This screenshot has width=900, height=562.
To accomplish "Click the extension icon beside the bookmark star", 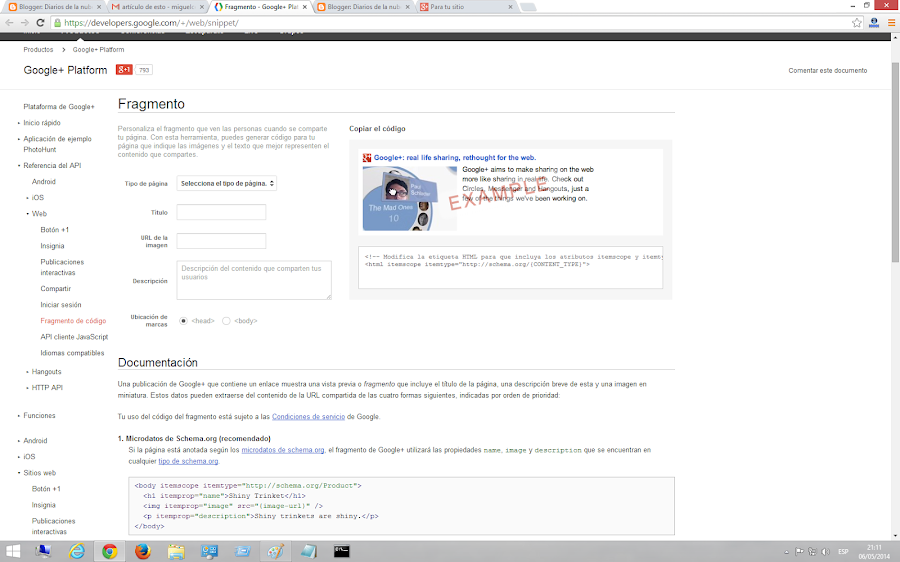I will 874,23.
